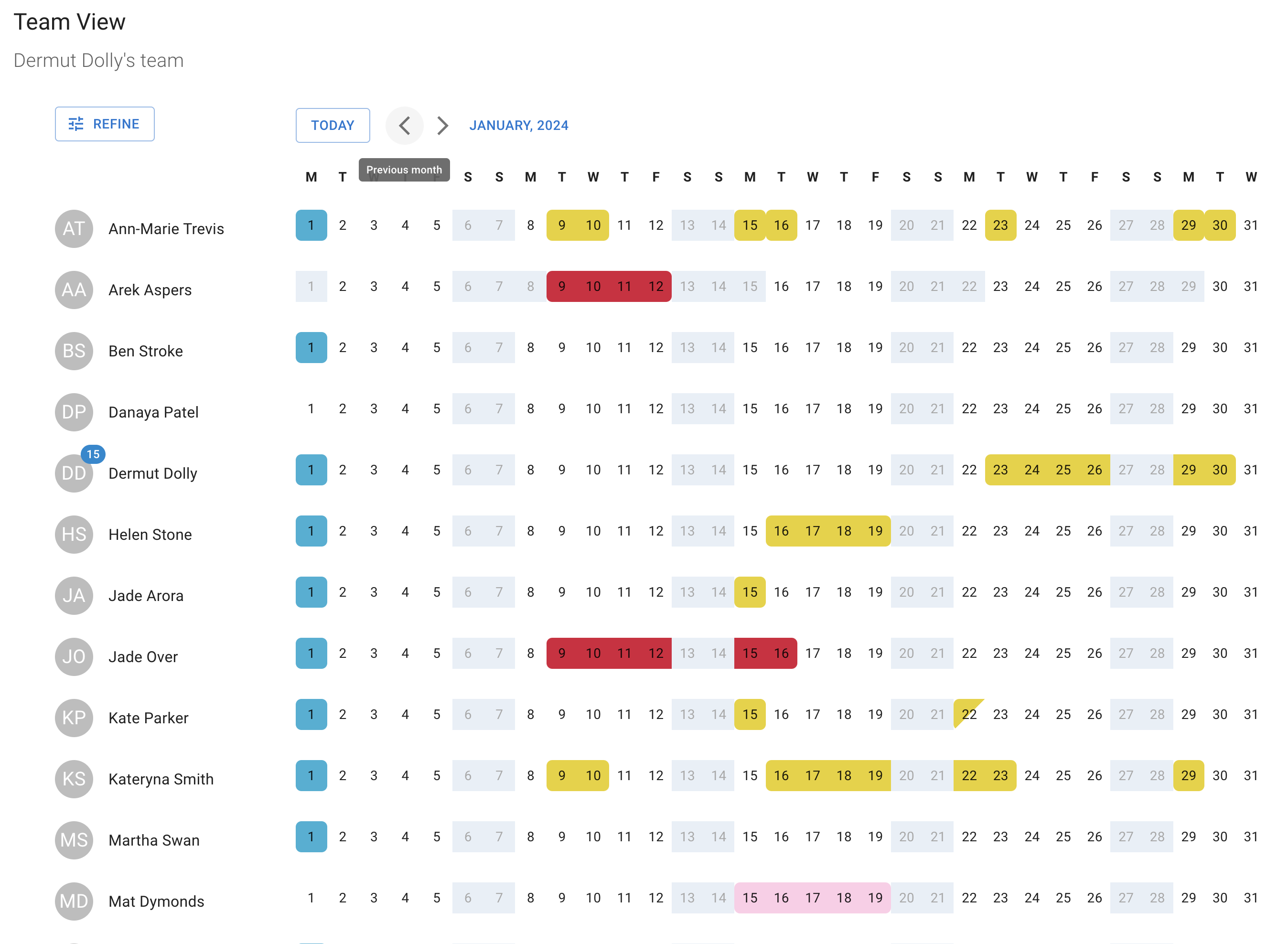This screenshot has width=1288, height=944.
Task: Go to next month with right chevron
Action: click(x=442, y=125)
